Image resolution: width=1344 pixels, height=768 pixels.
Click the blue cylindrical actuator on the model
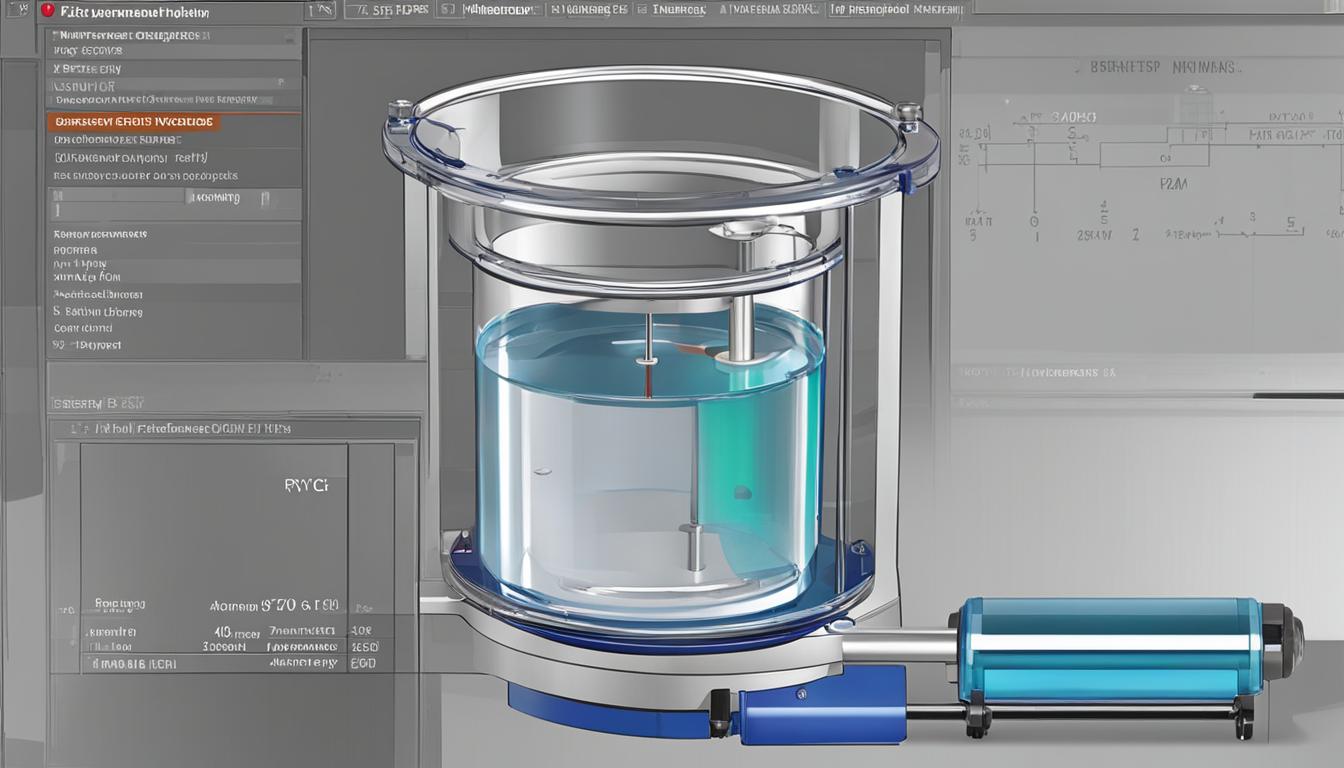pos(1108,651)
